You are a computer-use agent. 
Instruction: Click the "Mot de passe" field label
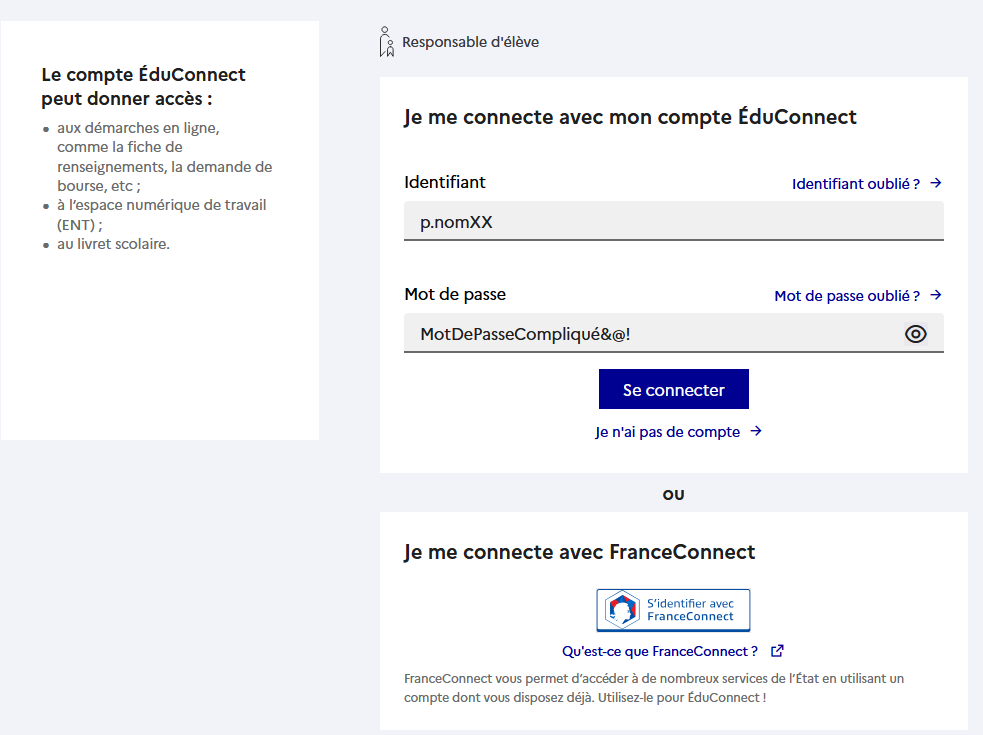(455, 294)
